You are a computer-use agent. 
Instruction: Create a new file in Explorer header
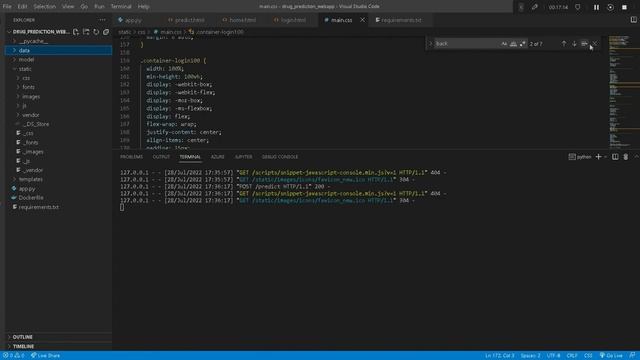76,32
